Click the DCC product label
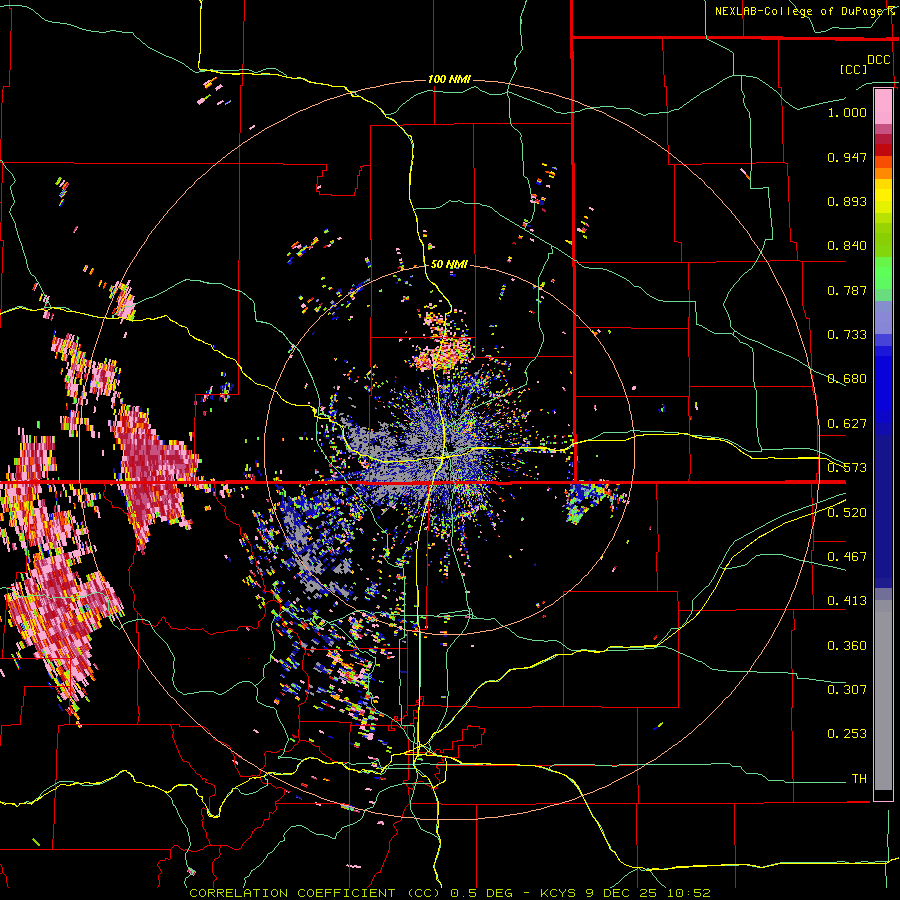The width and height of the screenshot is (900, 900). pyautogui.click(x=879, y=60)
